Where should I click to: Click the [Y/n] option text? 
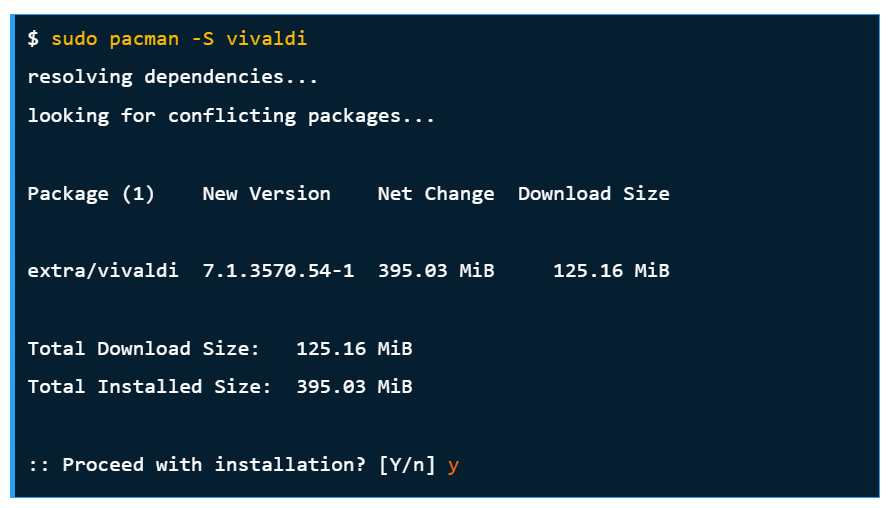point(407,465)
